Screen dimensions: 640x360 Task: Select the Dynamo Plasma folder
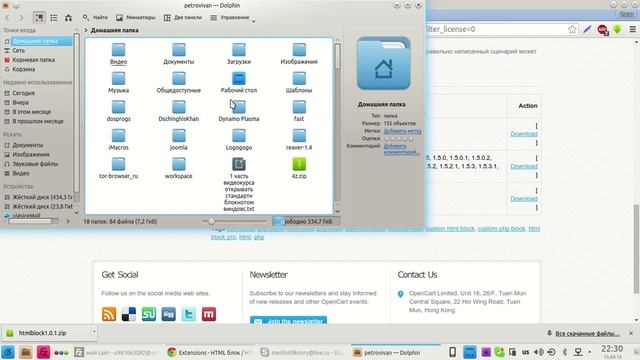coord(239,111)
